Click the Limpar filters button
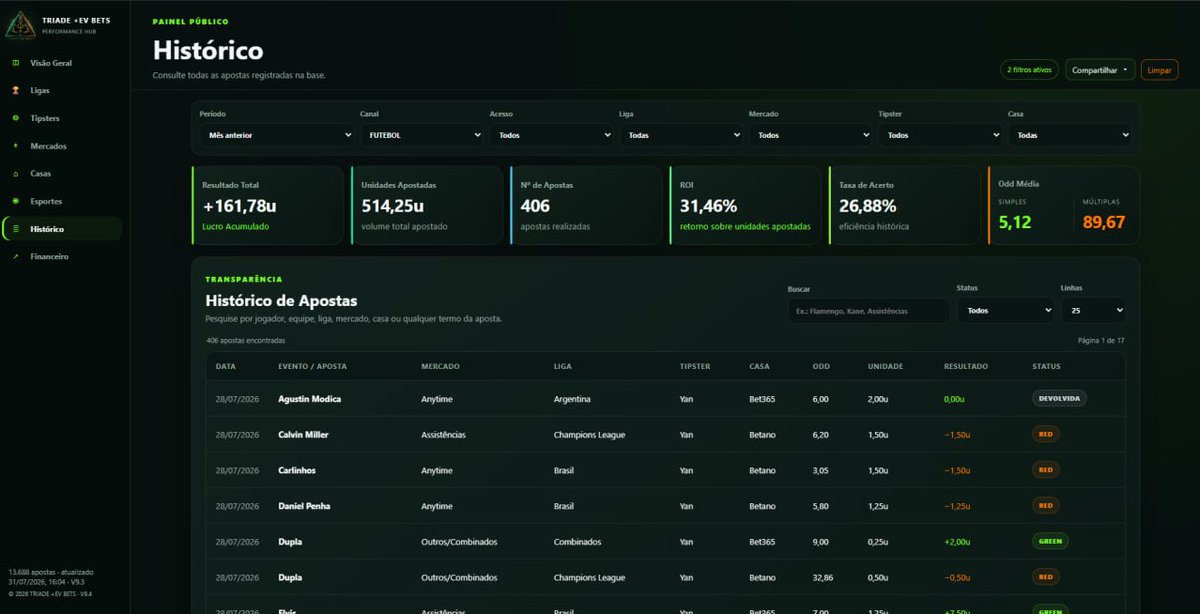The width and height of the screenshot is (1200, 614). [x=1159, y=70]
